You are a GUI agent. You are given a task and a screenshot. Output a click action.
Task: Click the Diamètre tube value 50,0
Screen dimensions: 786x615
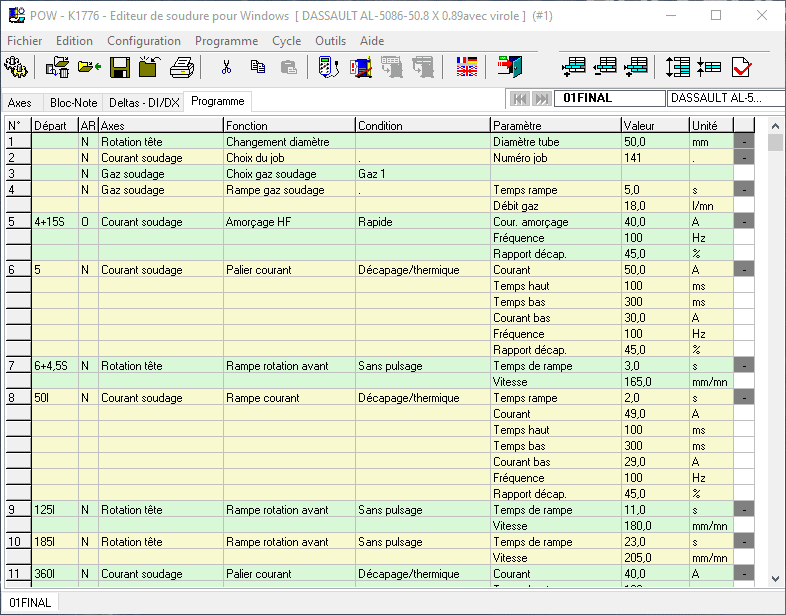655,142
